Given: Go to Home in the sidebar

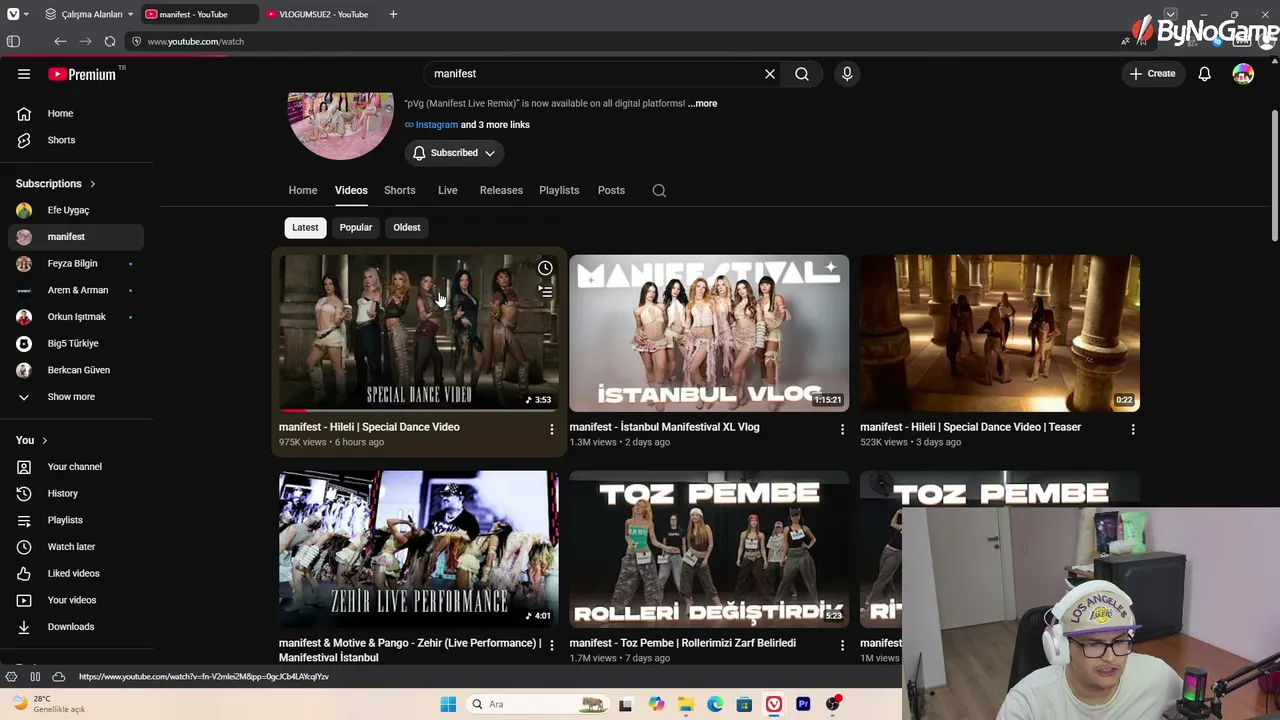Looking at the screenshot, I should tap(76, 114).
